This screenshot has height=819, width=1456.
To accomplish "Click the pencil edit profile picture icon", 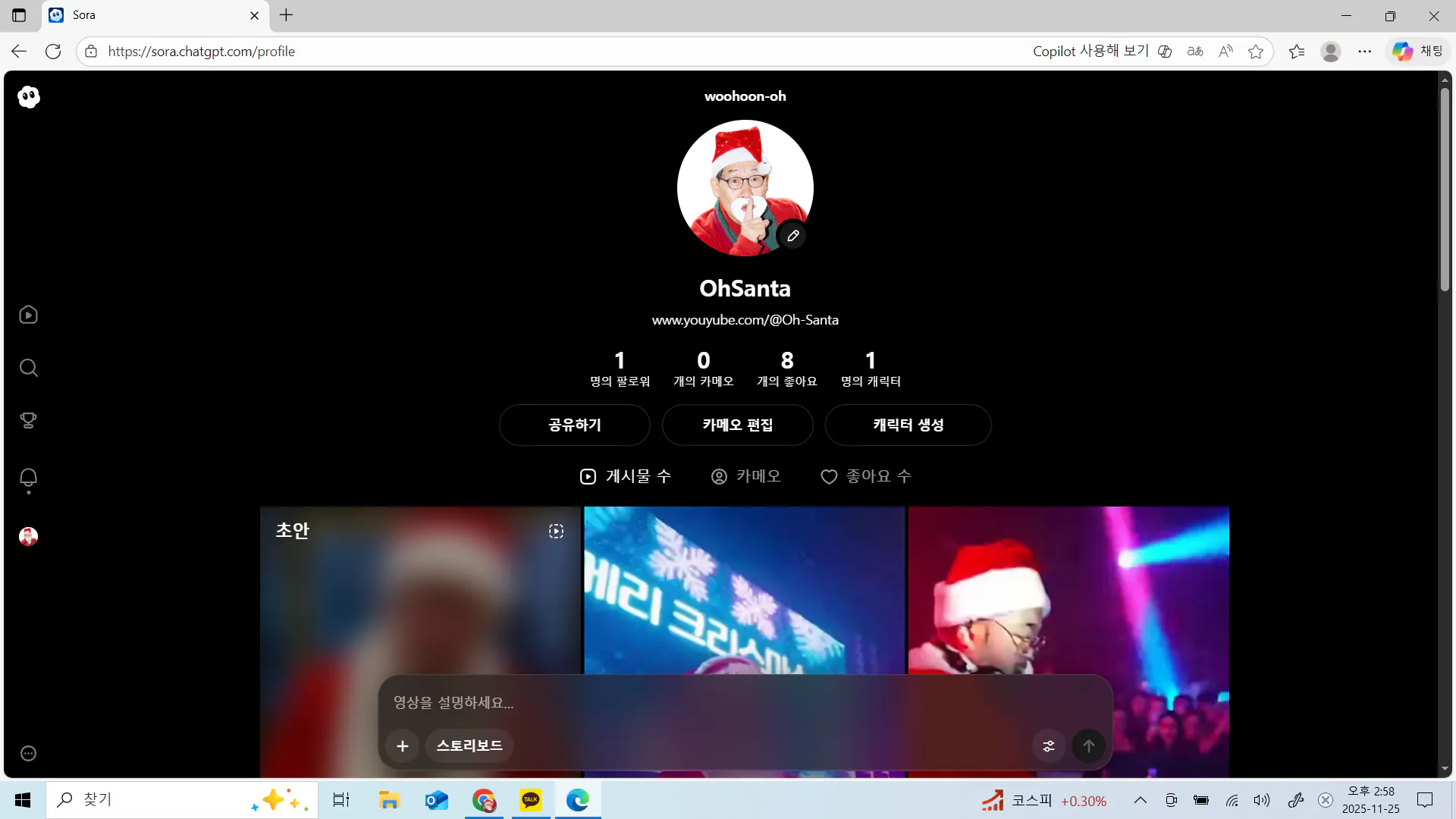I will 792,236.
